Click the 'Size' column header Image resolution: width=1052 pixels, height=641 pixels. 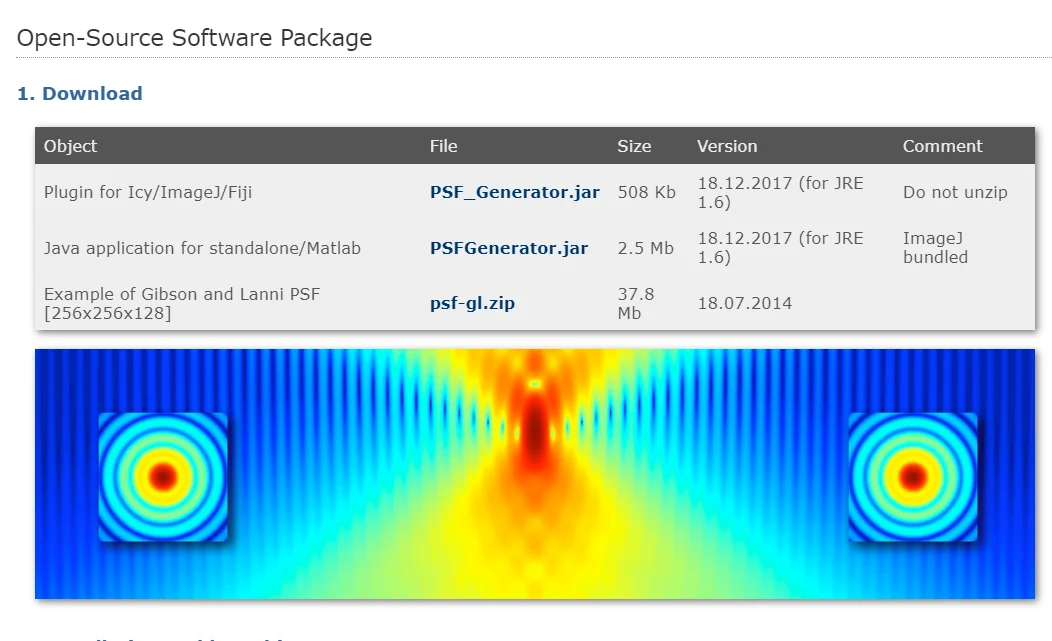[634, 146]
